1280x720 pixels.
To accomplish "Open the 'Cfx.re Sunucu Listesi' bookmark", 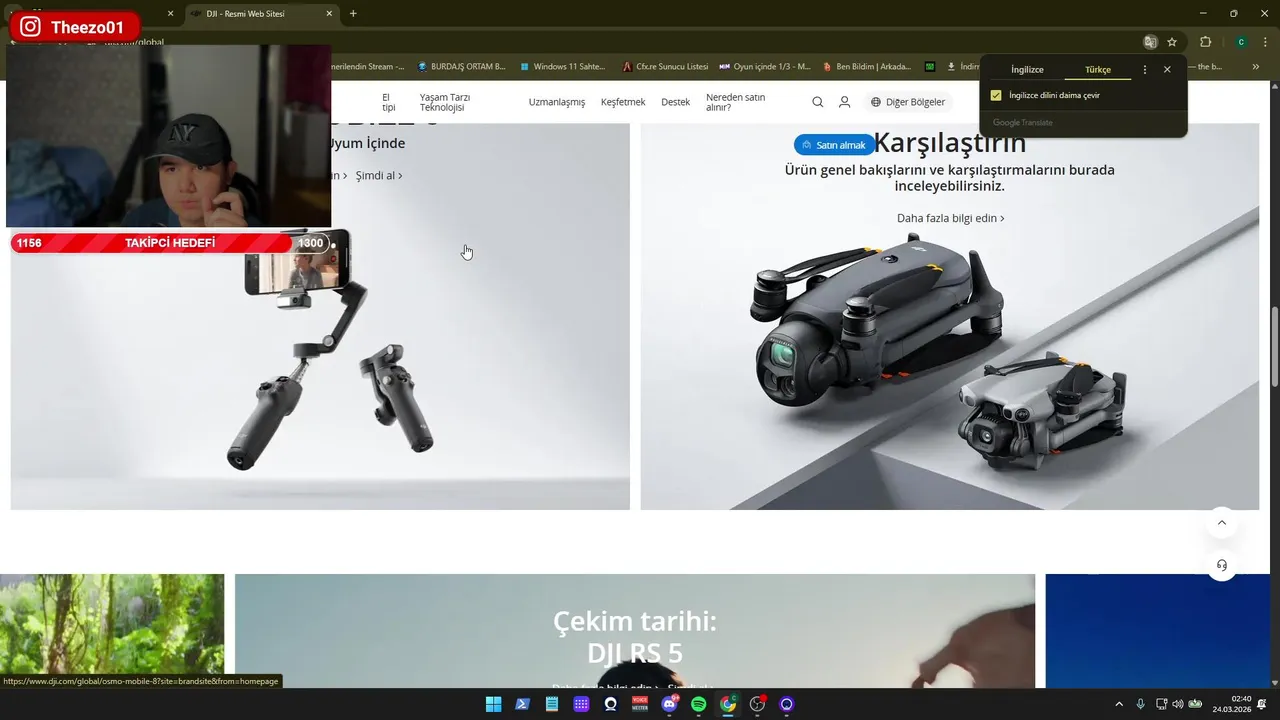I will pos(665,67).
